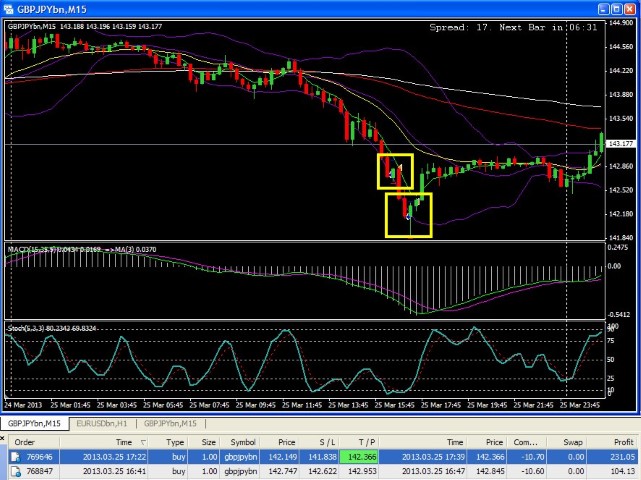The image size is (641, 480).
Task: Switch to the first GBPJPYbn,M15 chart tab
Action: (x=34, y=424)
